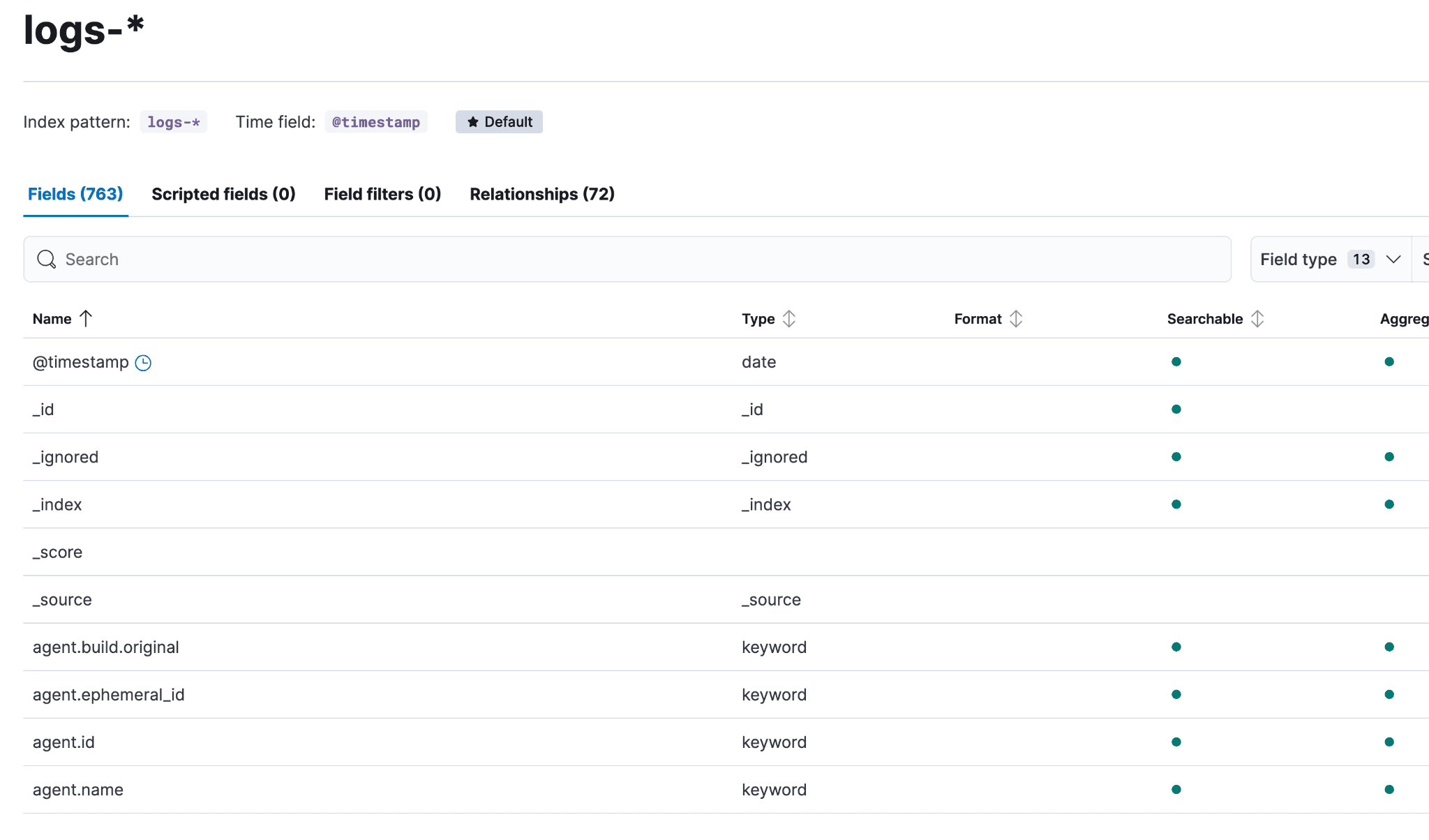
Task: Click the clock icon beside @timestamp
Action: [x=143, y=363]
